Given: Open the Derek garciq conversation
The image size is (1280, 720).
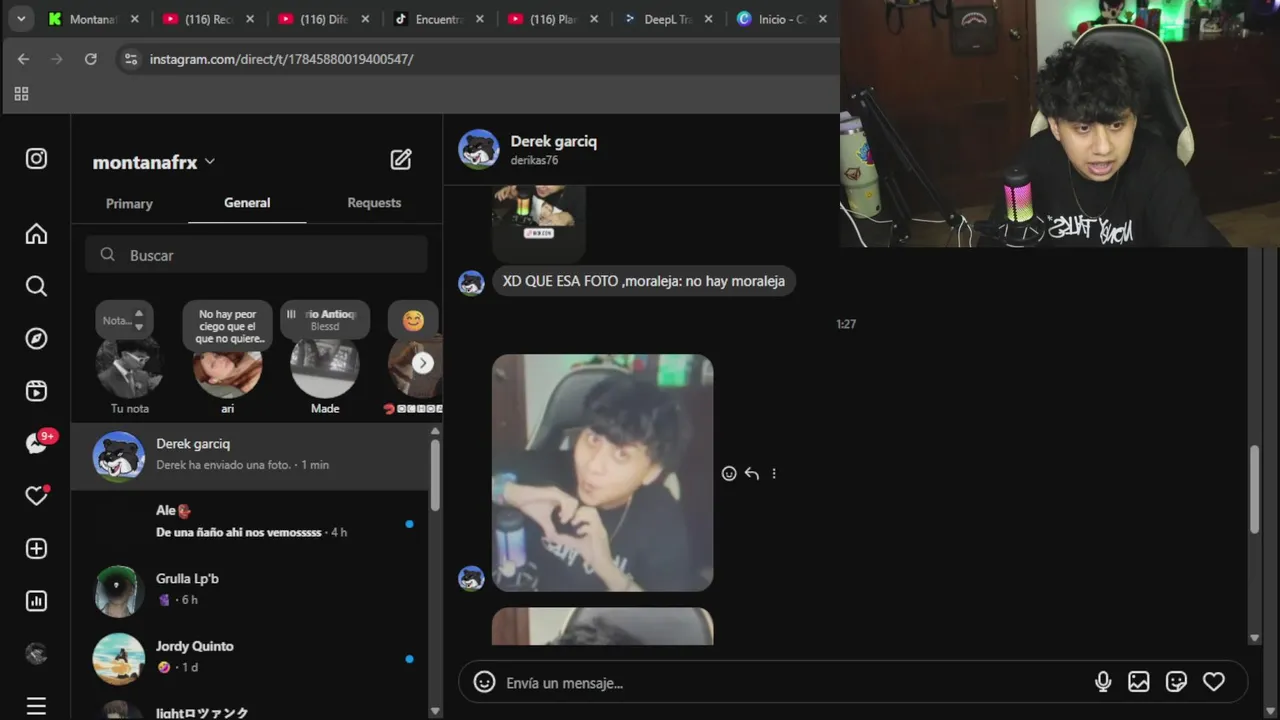Looking at the screenshot, I should click(250, 456).
